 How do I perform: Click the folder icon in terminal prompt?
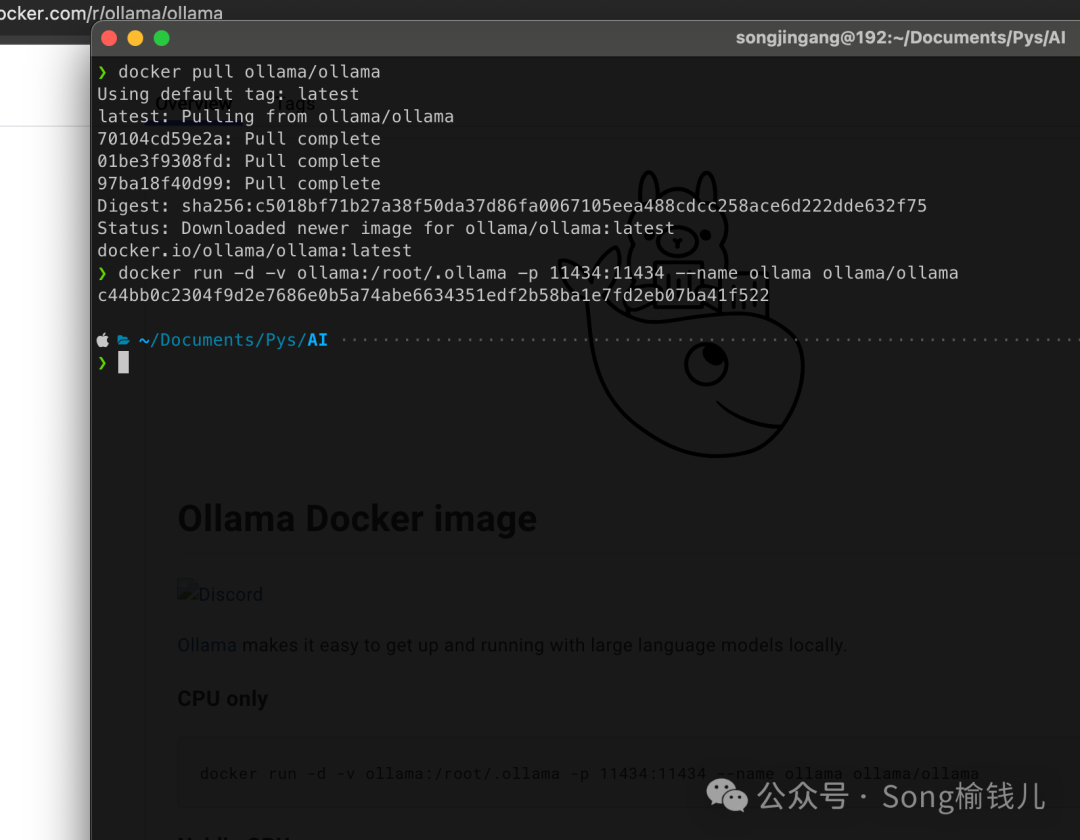click(123, 340)
